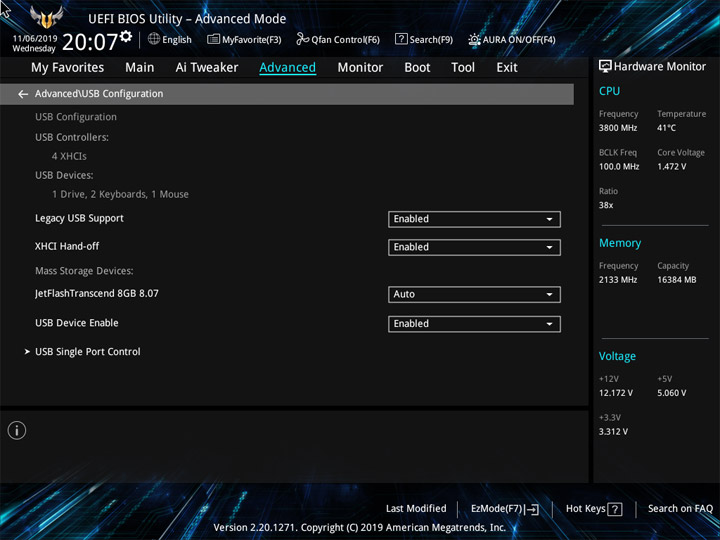Click the 41°C temperature value
This screenshot has height=540, width=720.
click(666, 128)
